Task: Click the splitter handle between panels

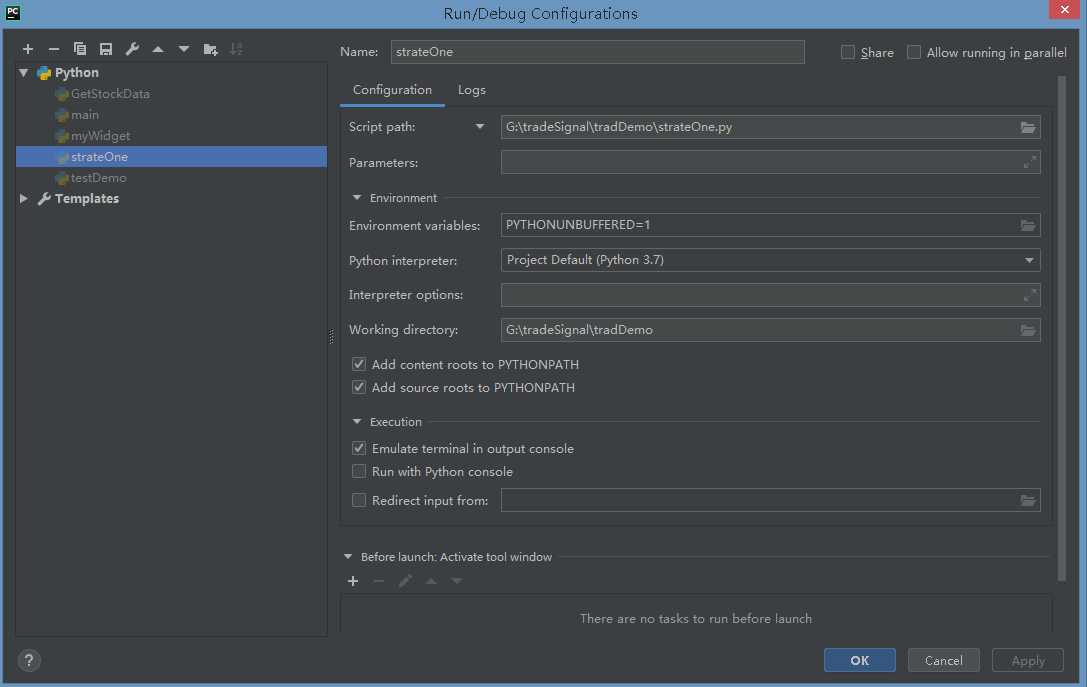Action: point(331,337)
